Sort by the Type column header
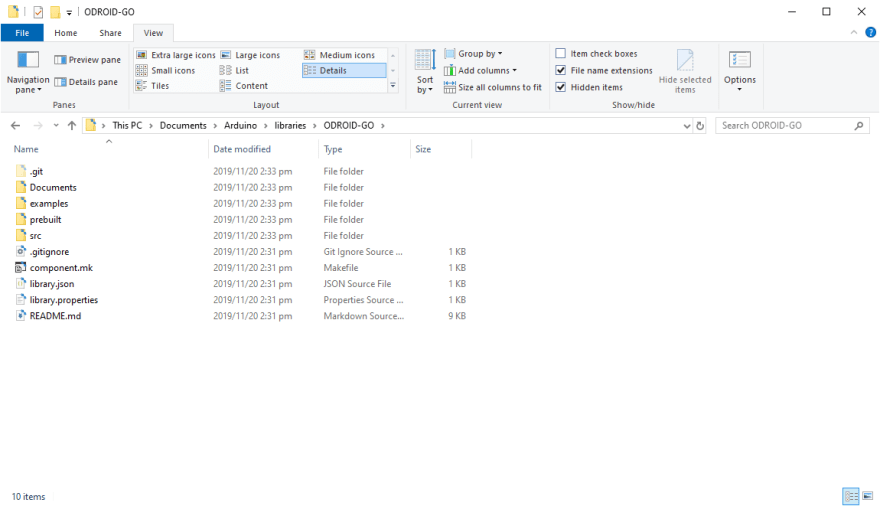This screenshot has height=506, width=880. 365,149
